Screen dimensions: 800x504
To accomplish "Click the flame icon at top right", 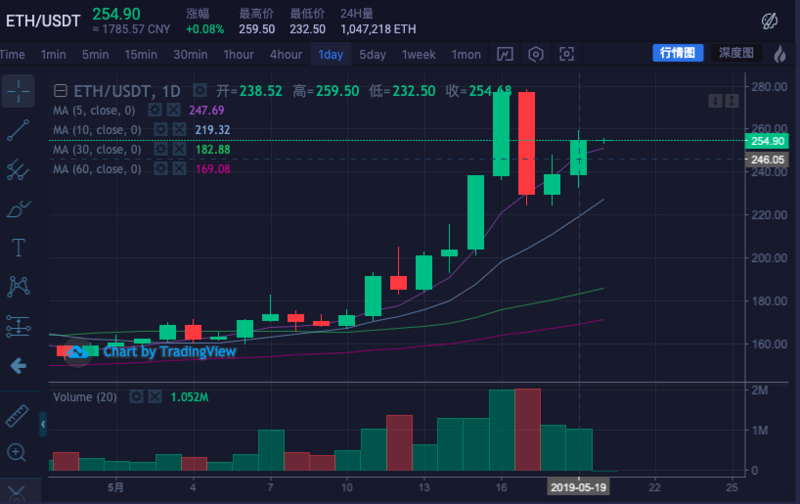I will click(x=780, y=54).
